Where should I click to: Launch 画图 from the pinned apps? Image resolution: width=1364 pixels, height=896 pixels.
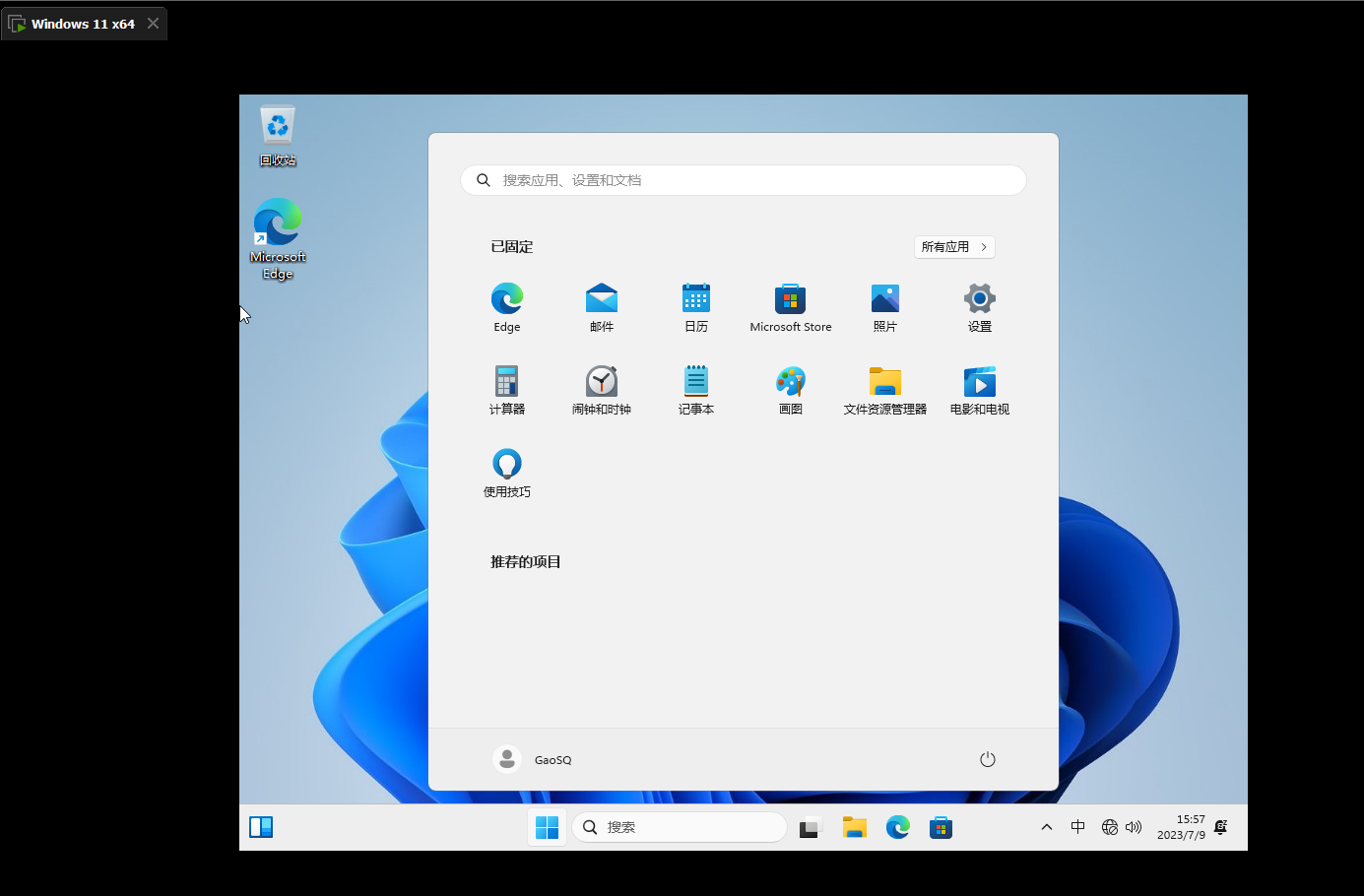pyautogui.click(x=790, y=389)
